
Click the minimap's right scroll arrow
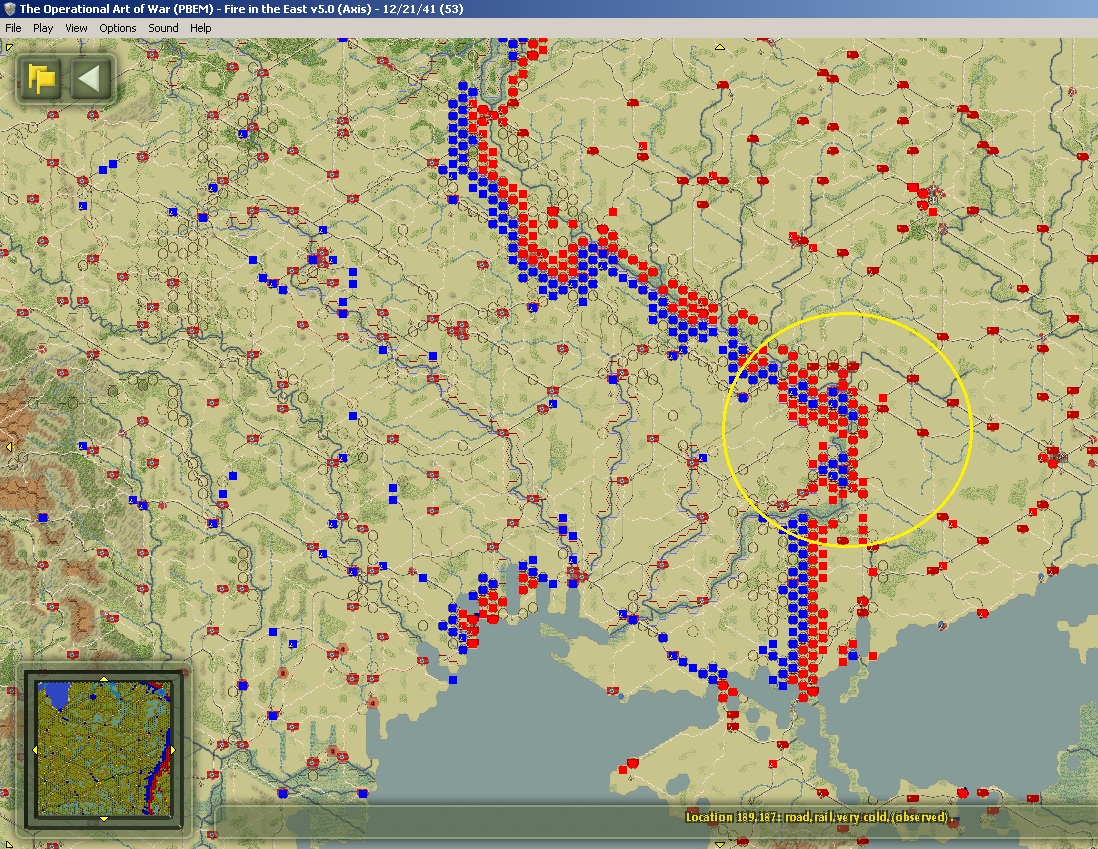coord(172,749)
